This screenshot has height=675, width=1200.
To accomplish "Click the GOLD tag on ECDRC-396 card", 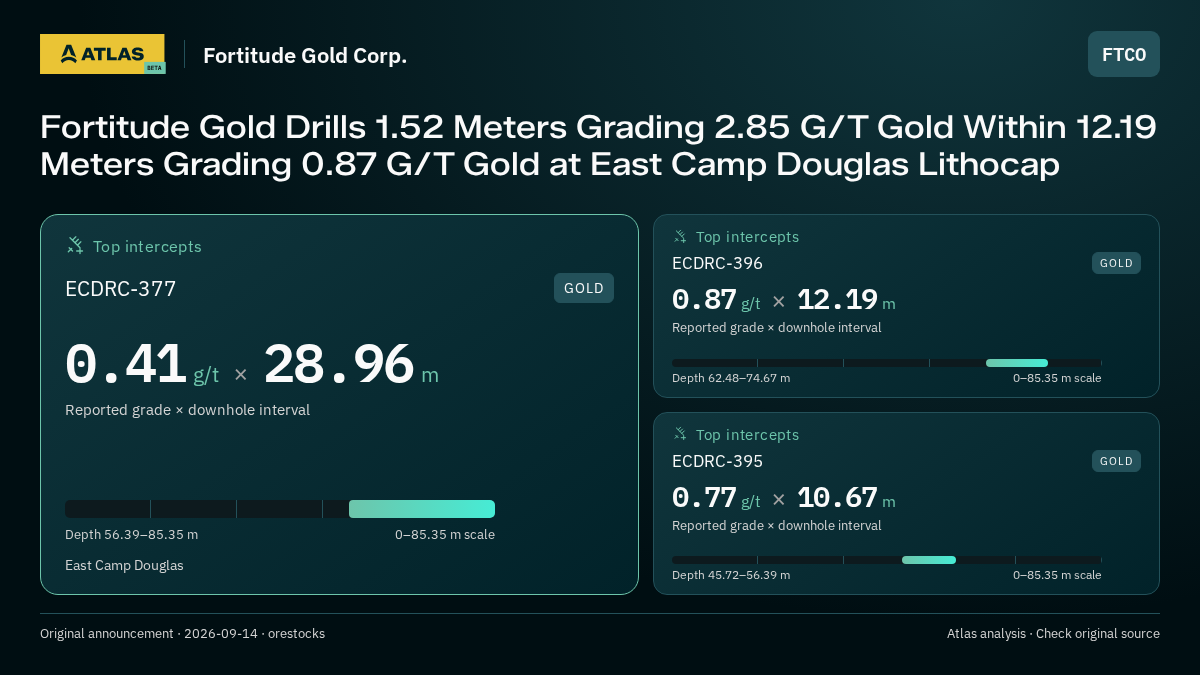I will [1116, 263].
